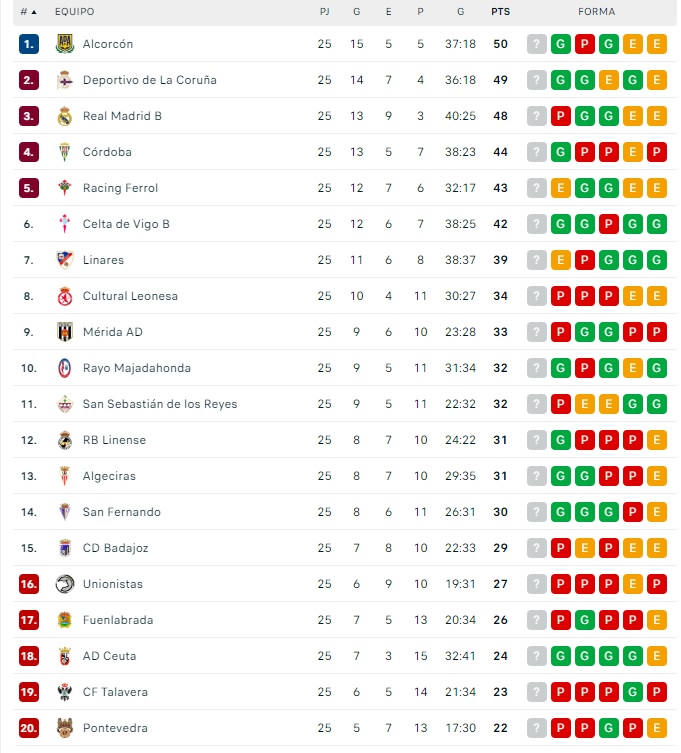Click the AD Ceuta crest icon
The image size is (681, 753).
click(x=65, y=656)
